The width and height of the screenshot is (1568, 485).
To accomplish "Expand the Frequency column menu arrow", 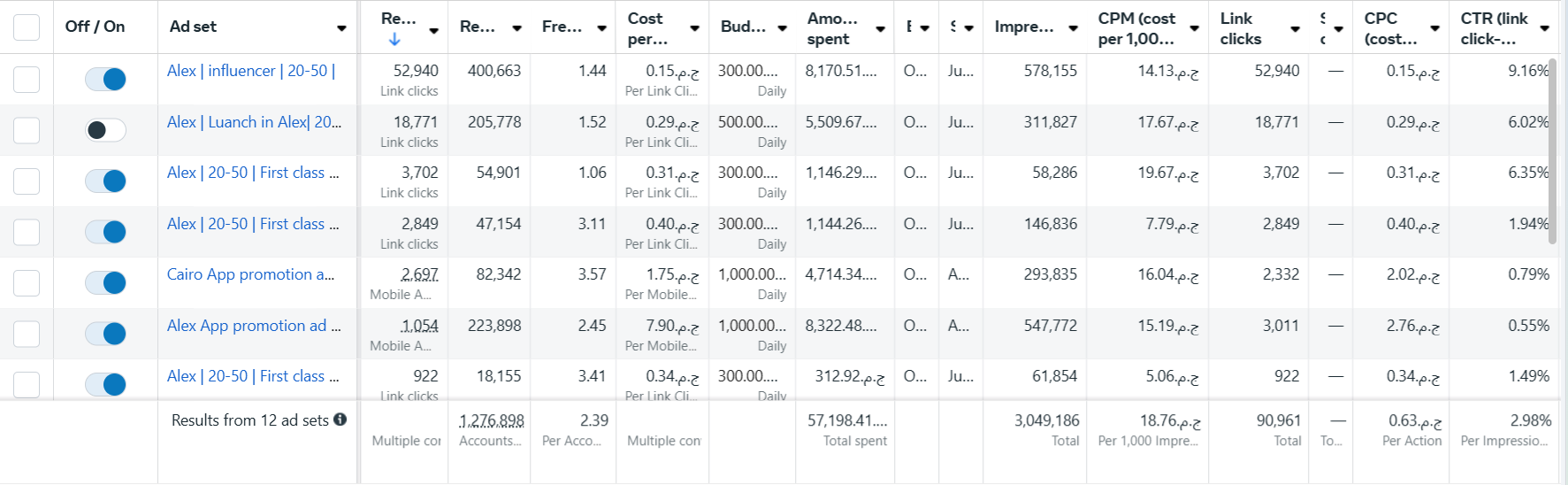I will coord(601,28).
